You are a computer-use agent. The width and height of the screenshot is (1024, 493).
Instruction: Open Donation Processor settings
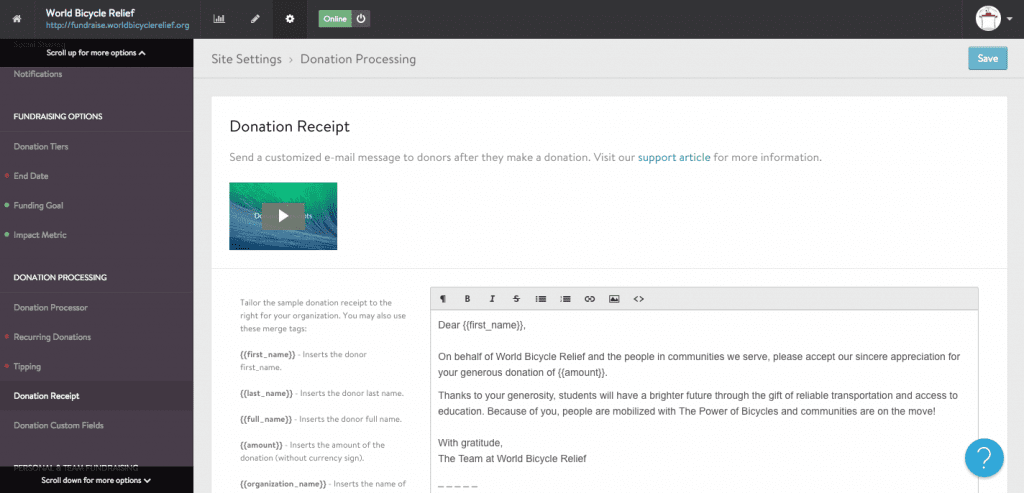pos(50,307)
